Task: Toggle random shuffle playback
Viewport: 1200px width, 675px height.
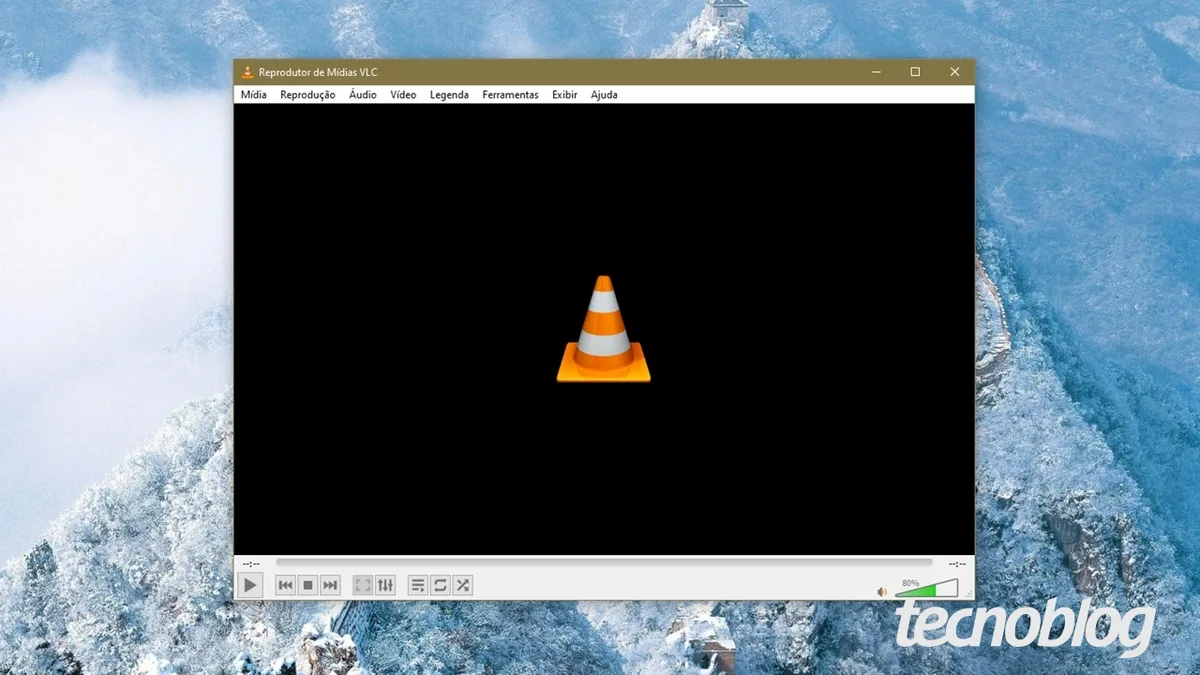Action: click(462, 585)
